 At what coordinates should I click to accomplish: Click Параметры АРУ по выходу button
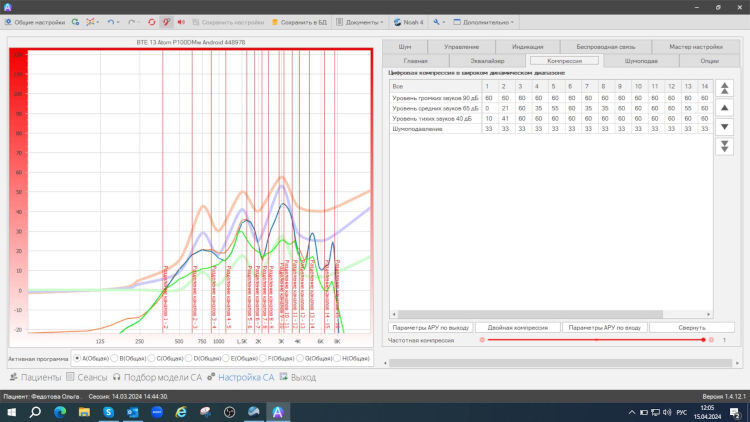430,328
